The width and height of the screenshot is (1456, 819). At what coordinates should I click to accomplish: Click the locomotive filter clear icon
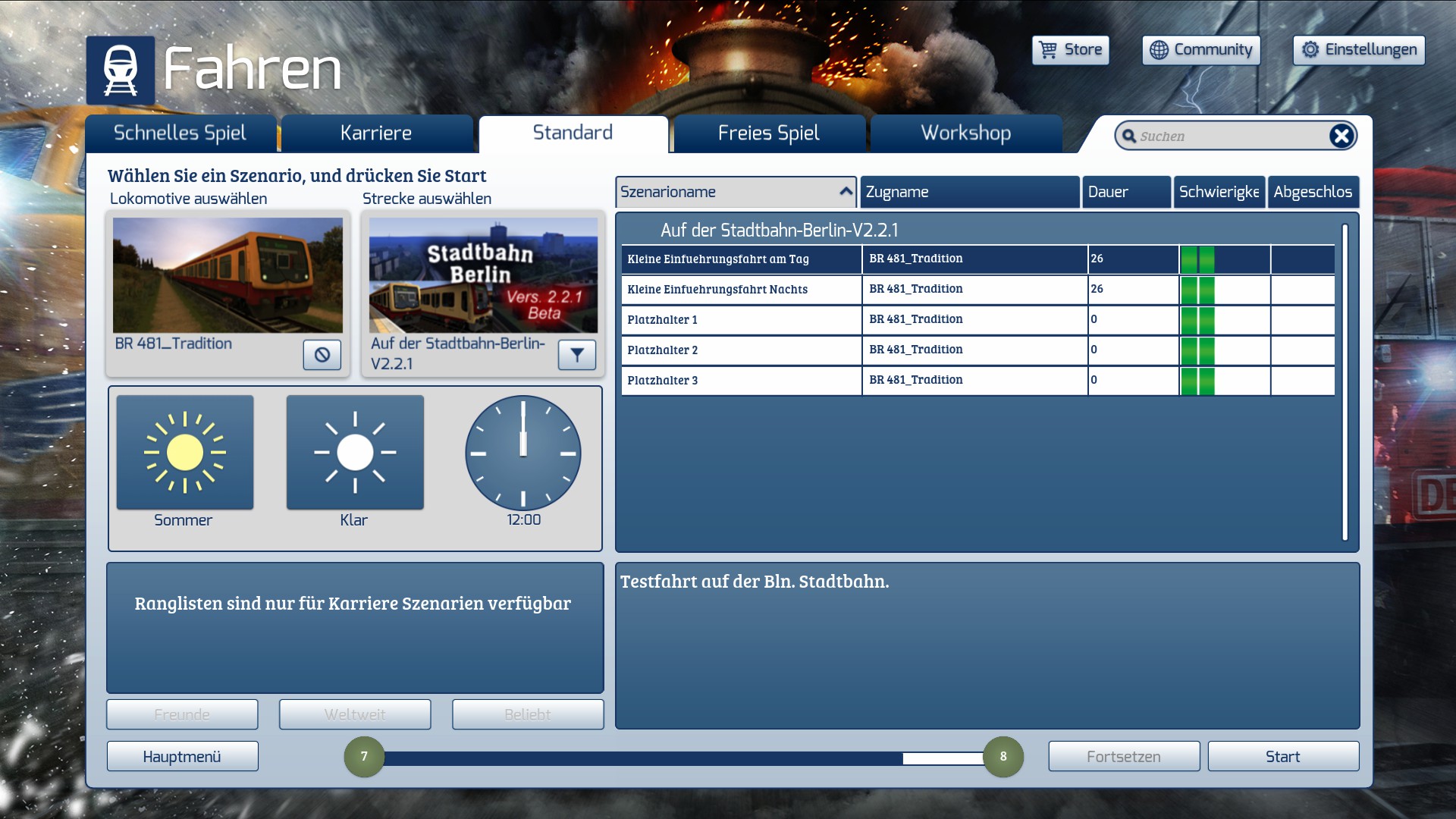pyautogui.click(x=322, y=355)
